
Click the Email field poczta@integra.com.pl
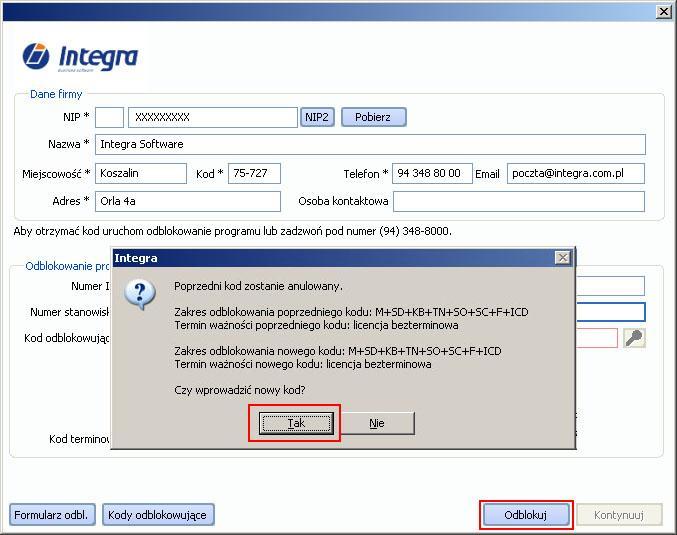tap(576, 173)
